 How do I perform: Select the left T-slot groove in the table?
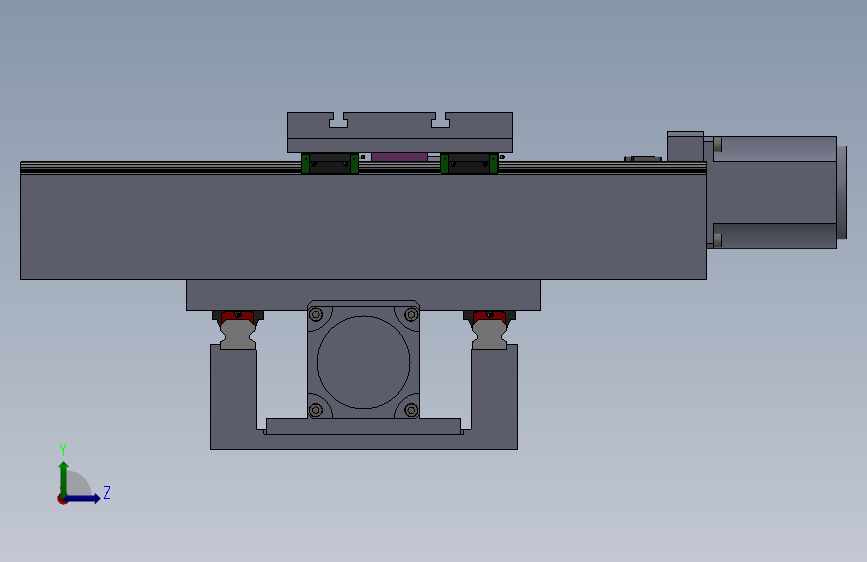point(338,120)
